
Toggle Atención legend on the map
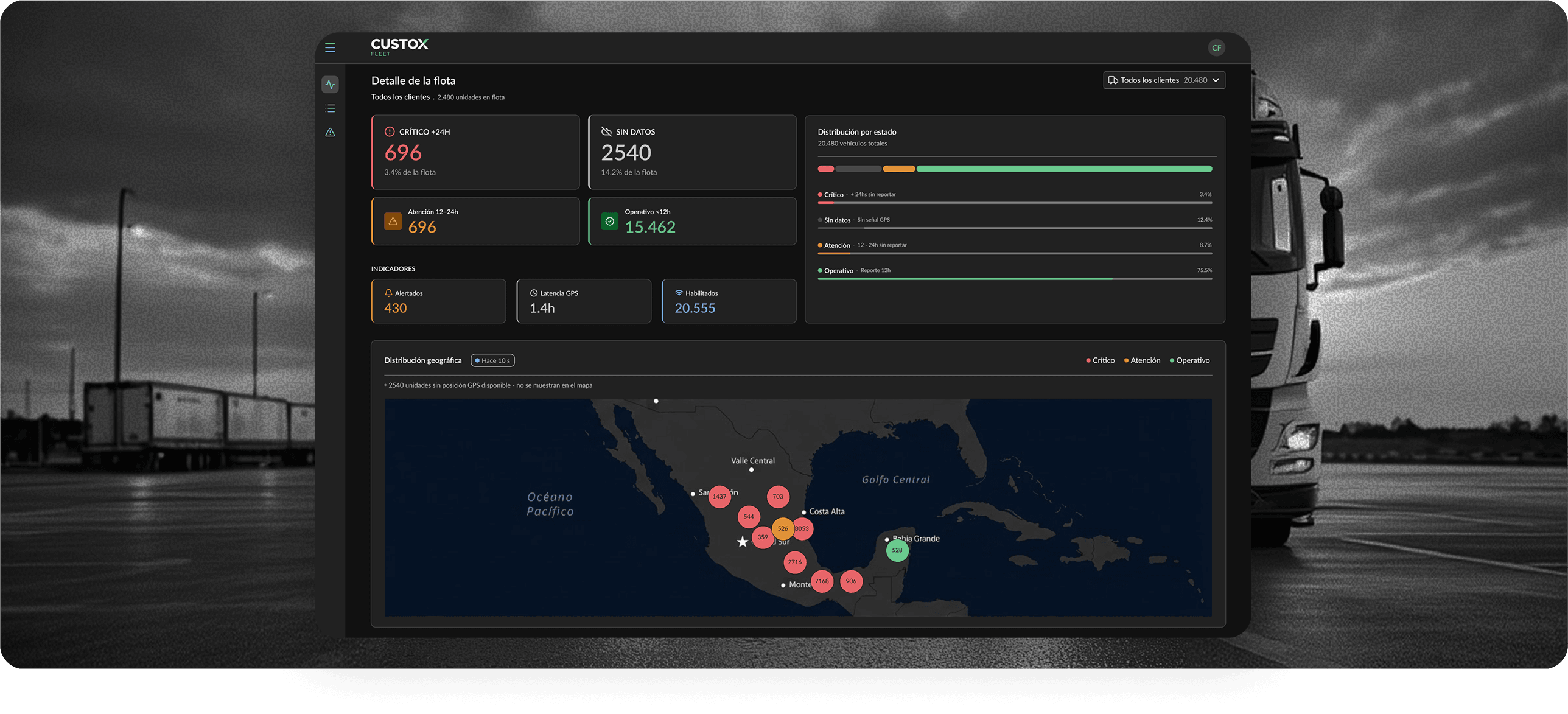tap(1142, 360)
